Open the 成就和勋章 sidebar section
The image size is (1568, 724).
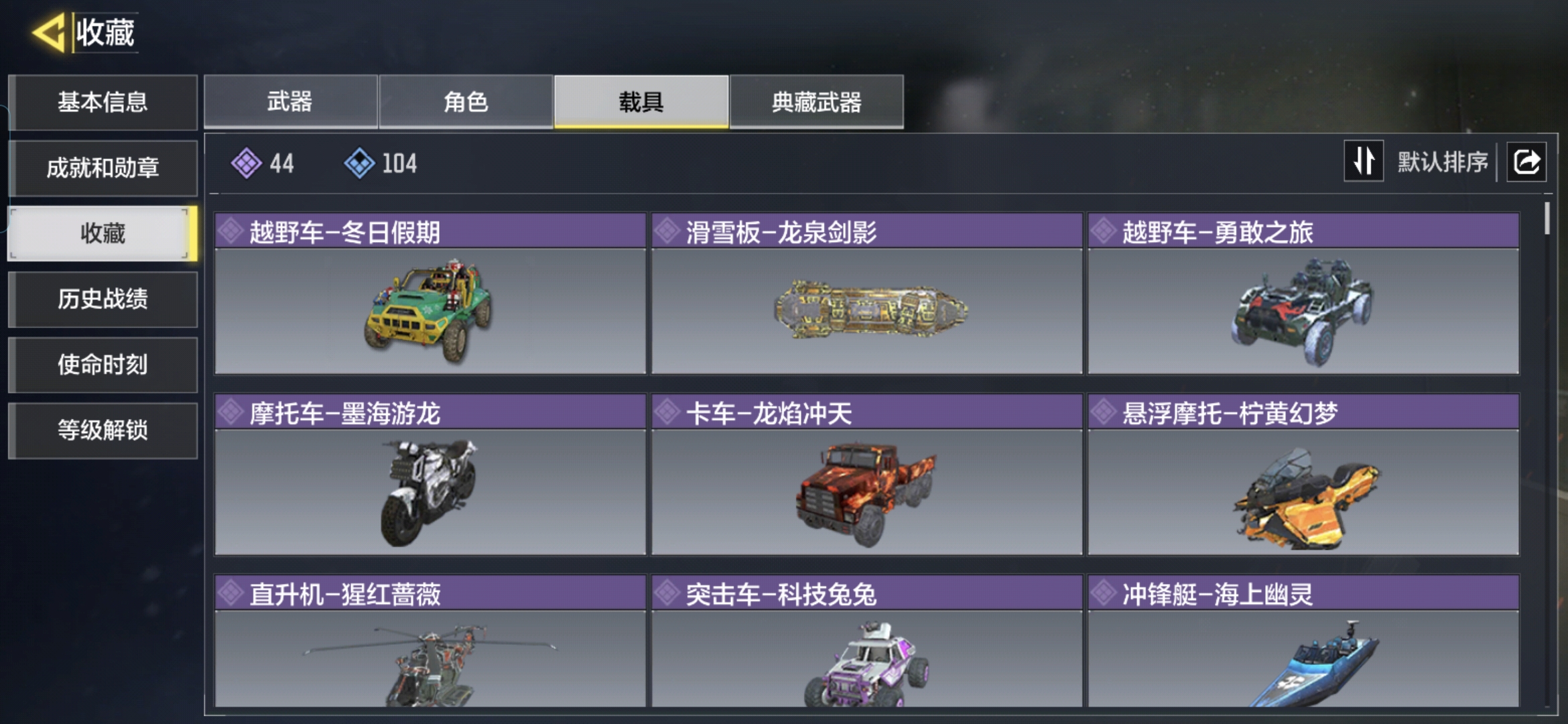(103, 168)
